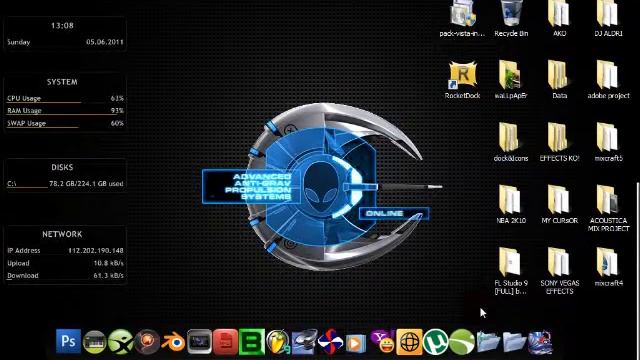
Task: Open the red document icon in dock
Action: pyautogui.click(x=225, y=342)
